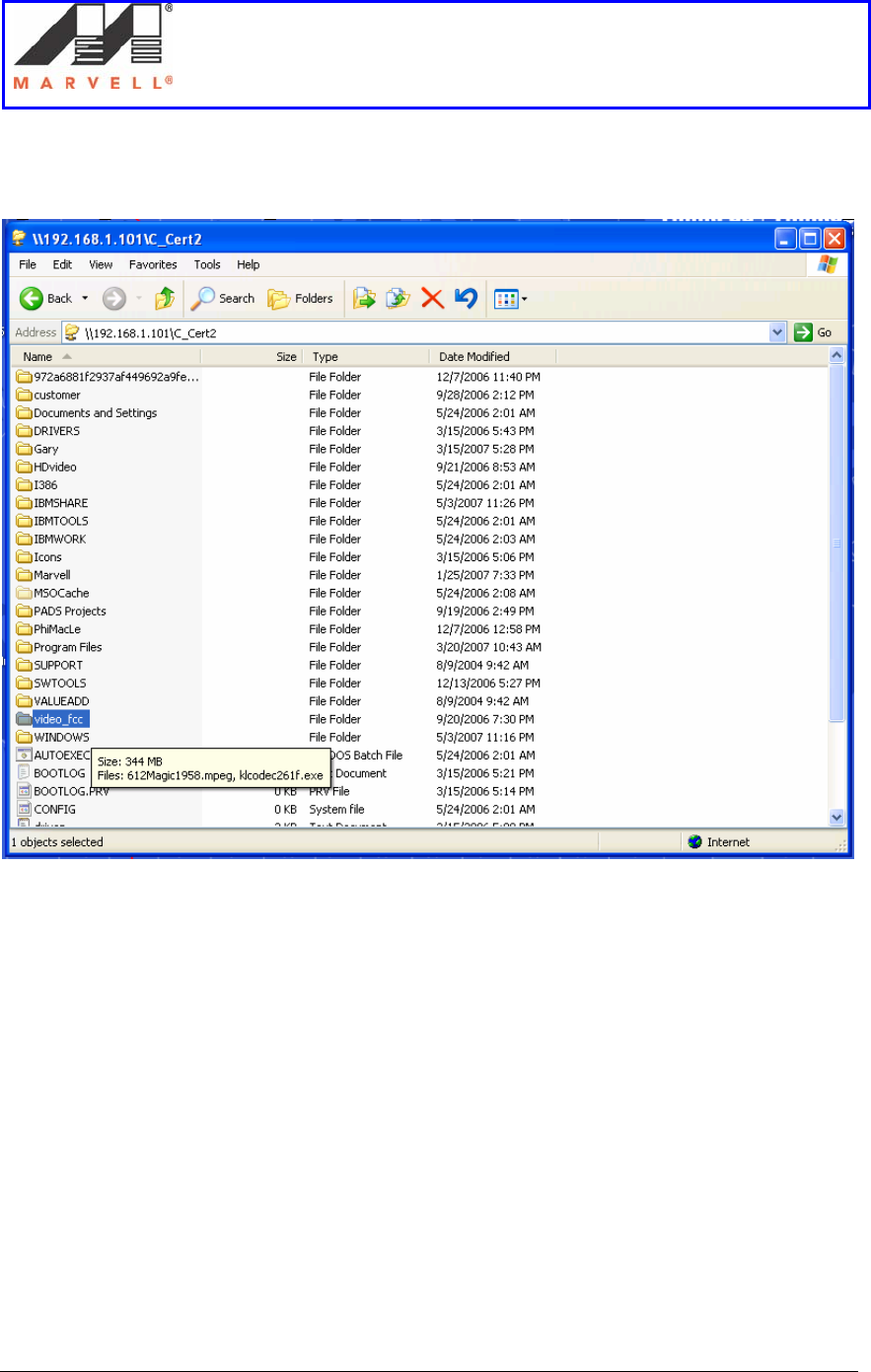Click the 972a6881f2937af449692a9fe... folder name
The image size is (871, 1372).
point(116,377)
